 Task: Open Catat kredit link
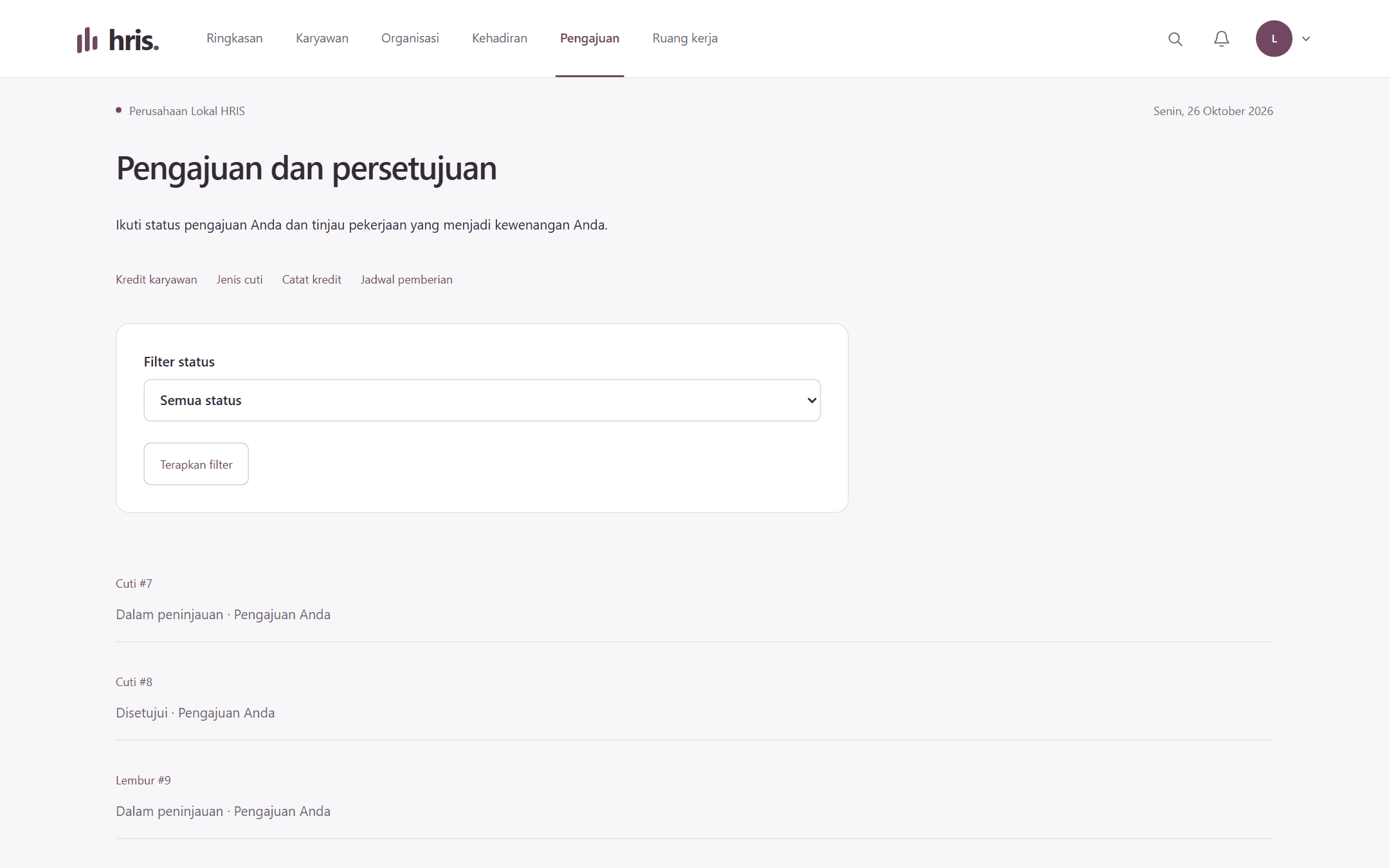(311, 280)
